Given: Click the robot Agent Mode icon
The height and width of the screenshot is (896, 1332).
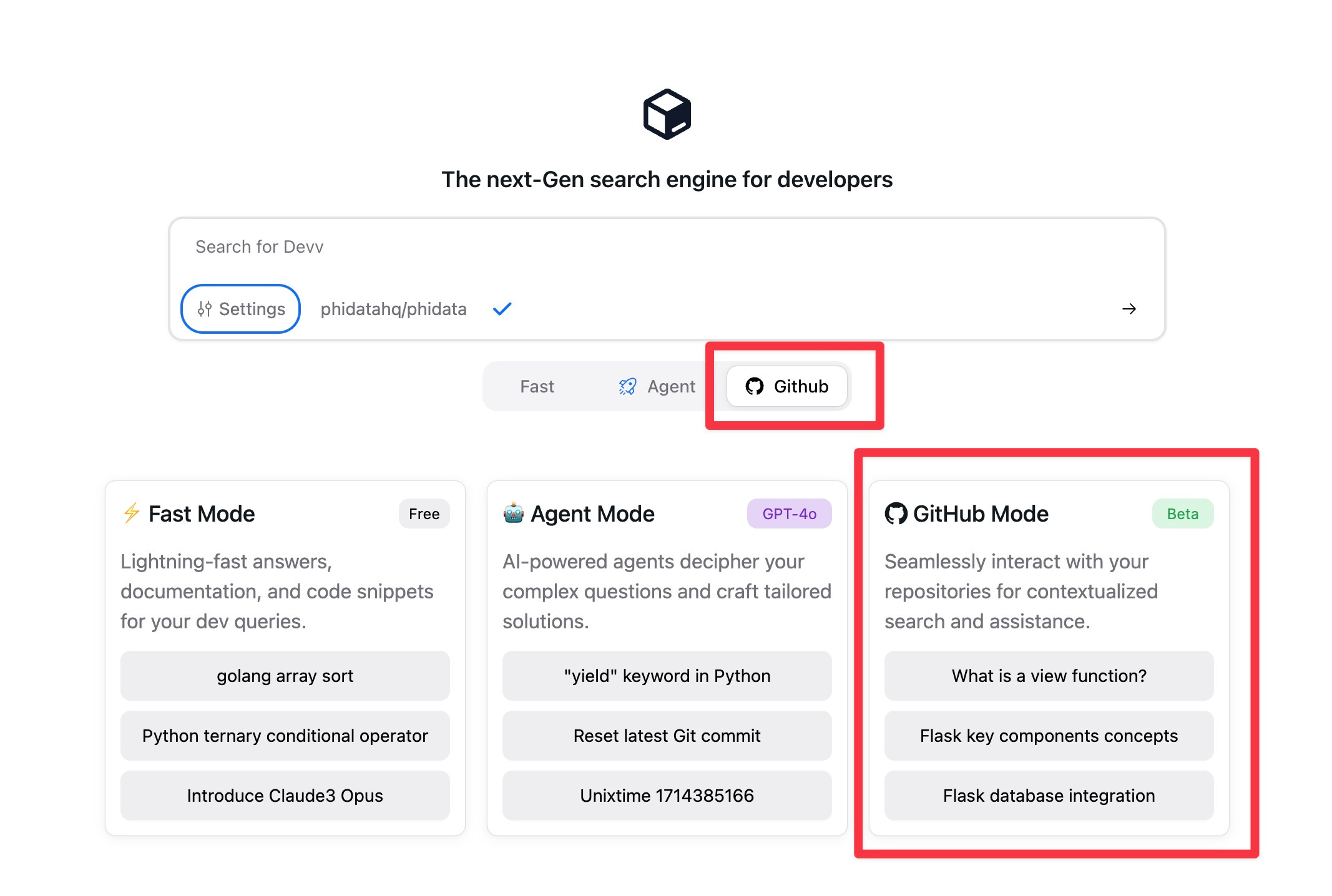Looking at the screenshot, I should click(513, 513).
